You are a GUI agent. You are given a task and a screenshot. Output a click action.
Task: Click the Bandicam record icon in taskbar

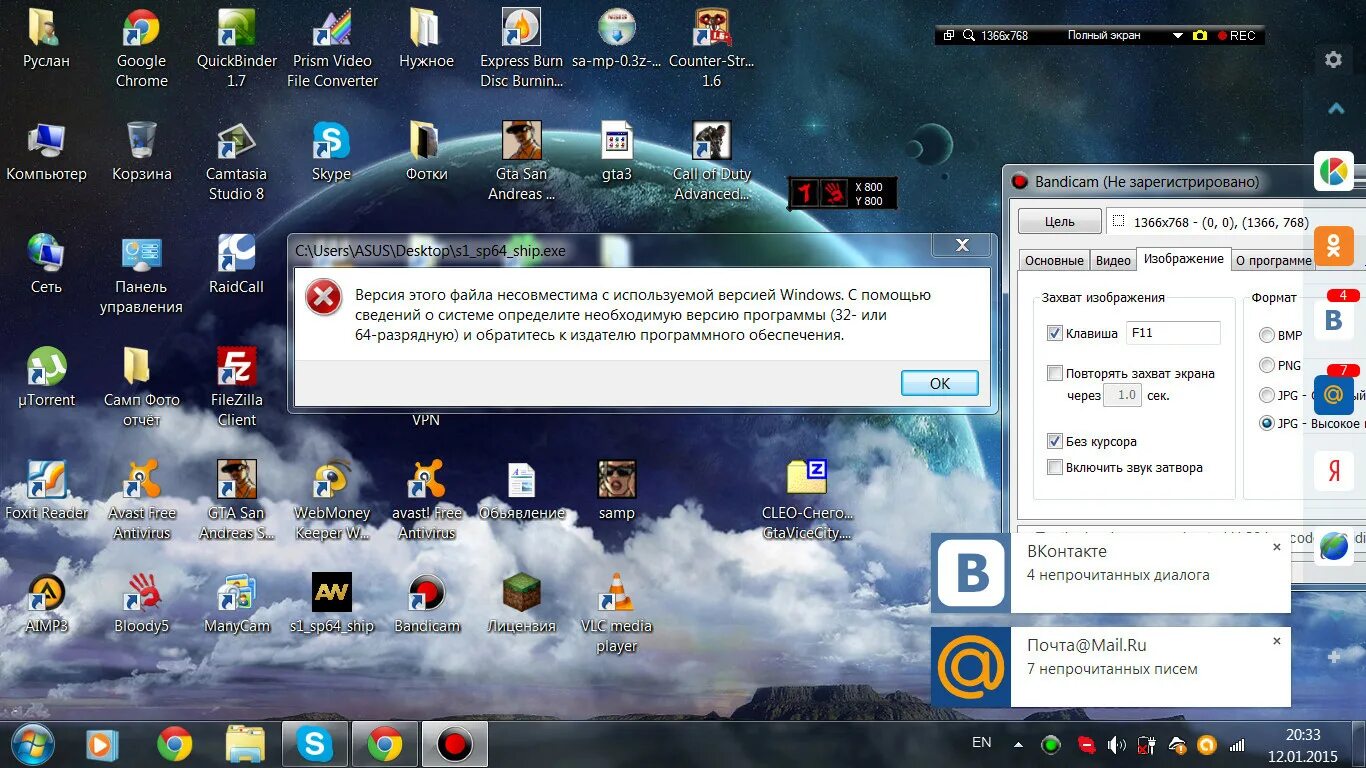455,744
